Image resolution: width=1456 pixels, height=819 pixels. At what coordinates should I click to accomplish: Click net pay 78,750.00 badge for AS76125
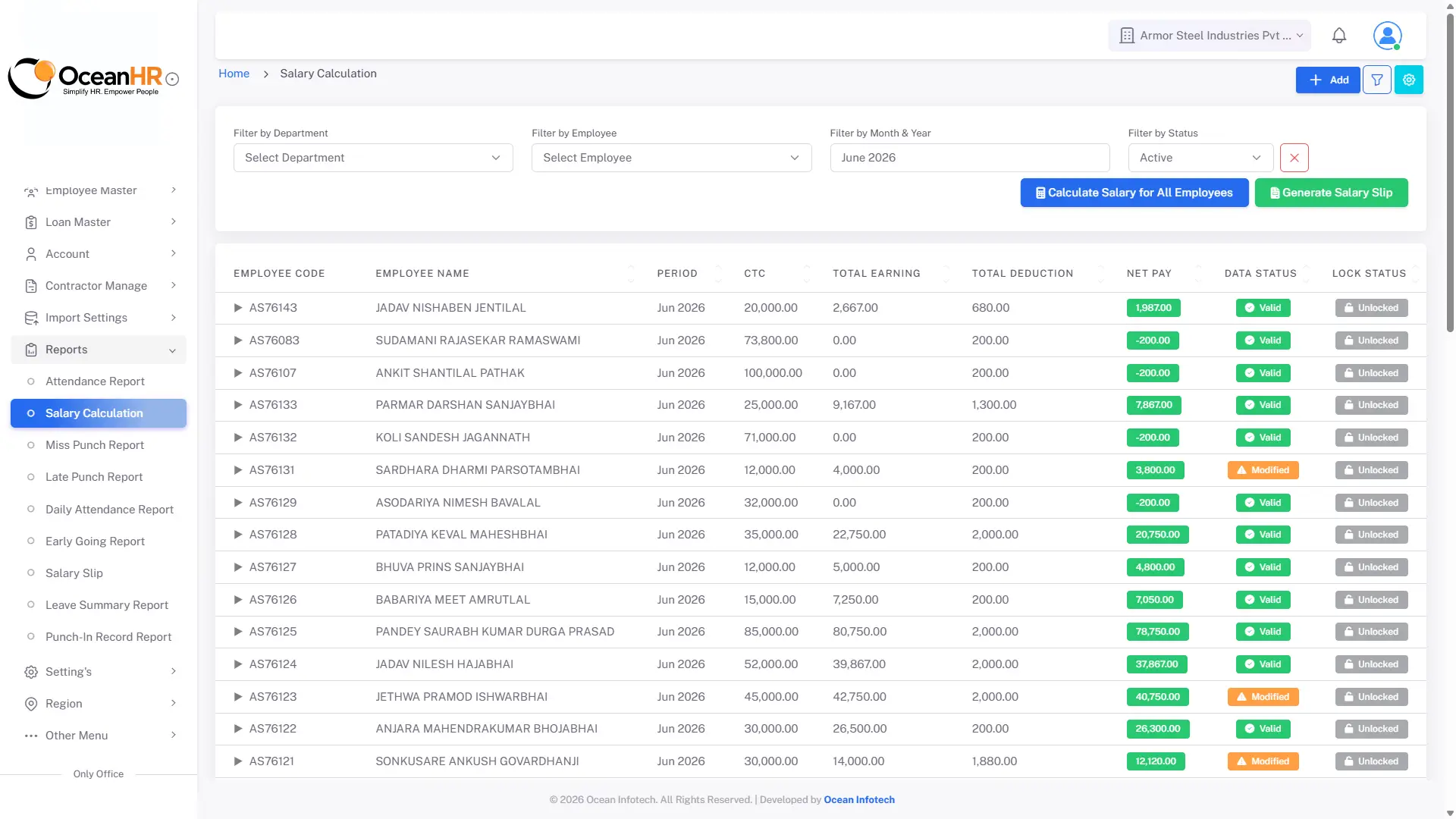click(1157, 632)
